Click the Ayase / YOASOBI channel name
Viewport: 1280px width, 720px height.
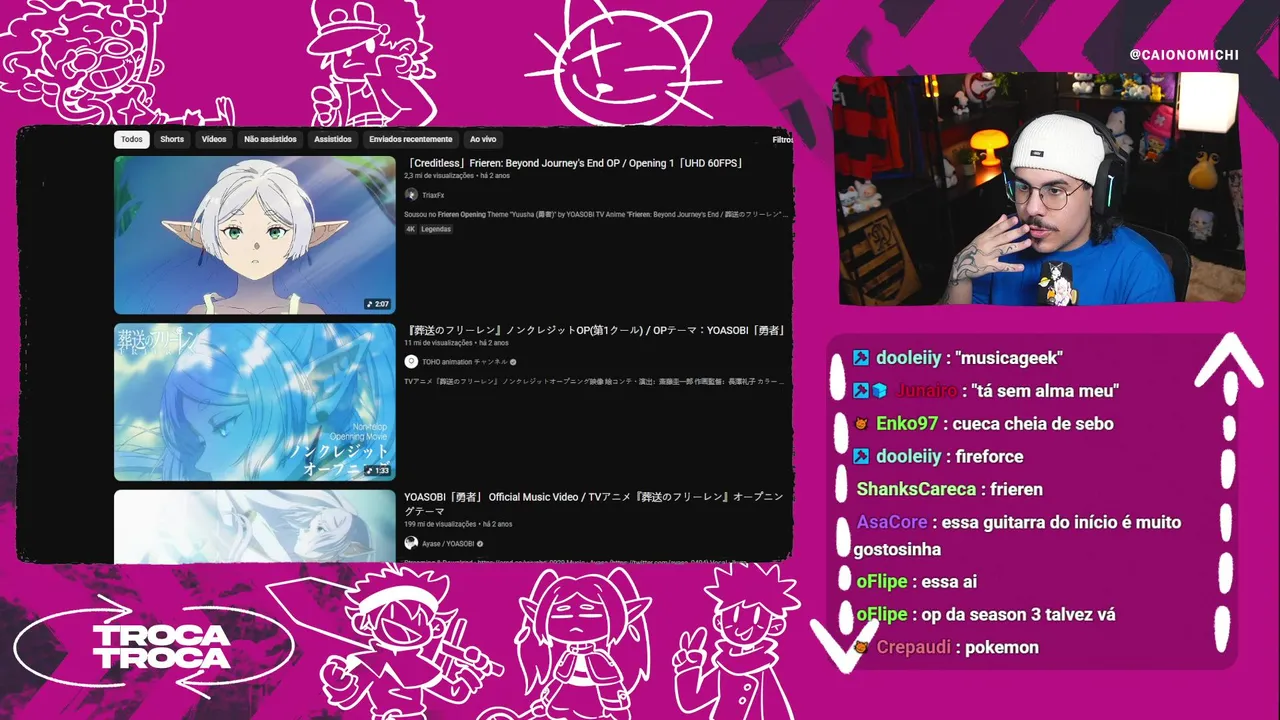tap(447, 544)
